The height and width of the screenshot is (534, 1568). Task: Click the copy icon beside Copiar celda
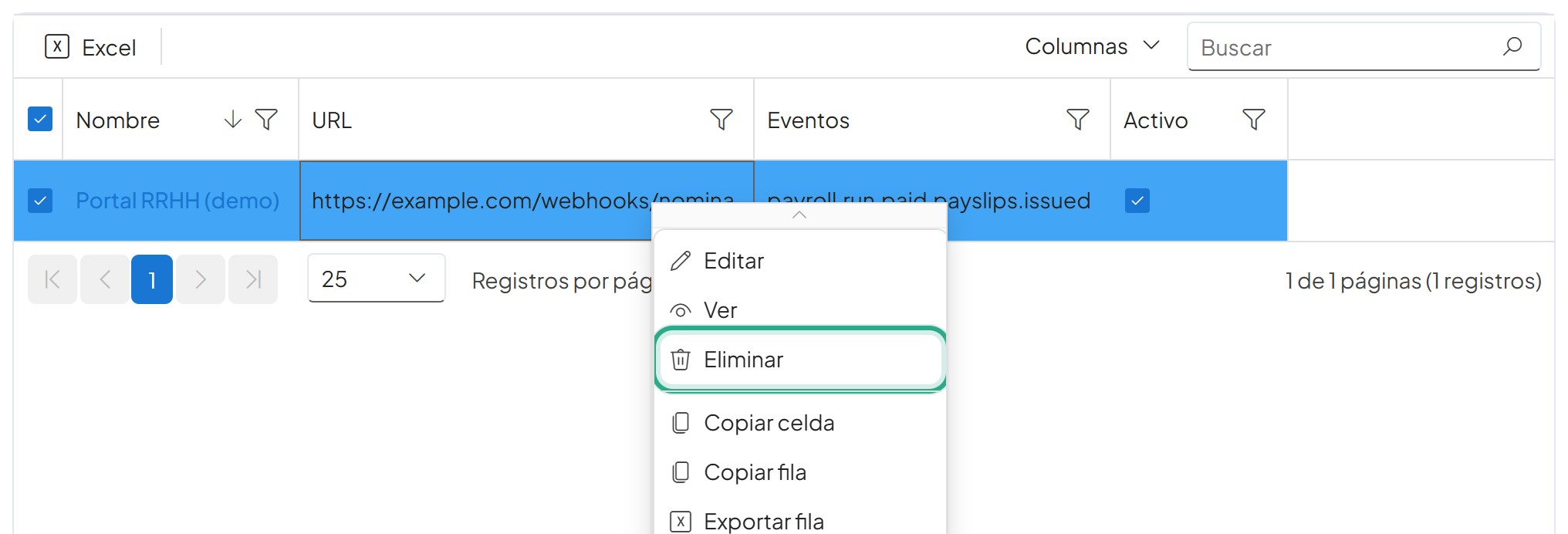tap(681, 423)
